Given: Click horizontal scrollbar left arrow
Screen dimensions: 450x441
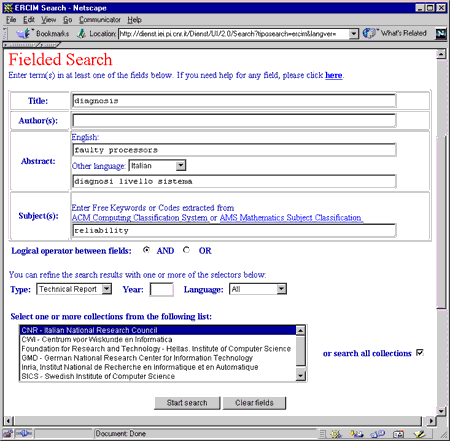Looking at the screenshot, I should (9, 421).
